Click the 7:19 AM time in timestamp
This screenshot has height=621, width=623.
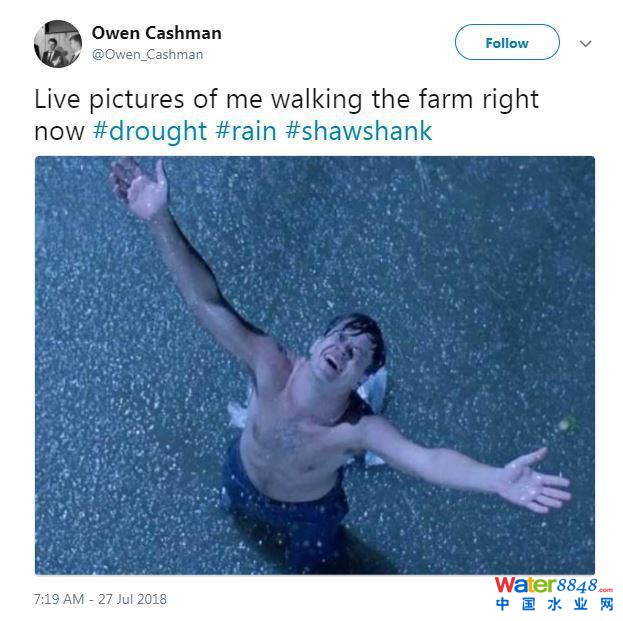tap(59, 599)
